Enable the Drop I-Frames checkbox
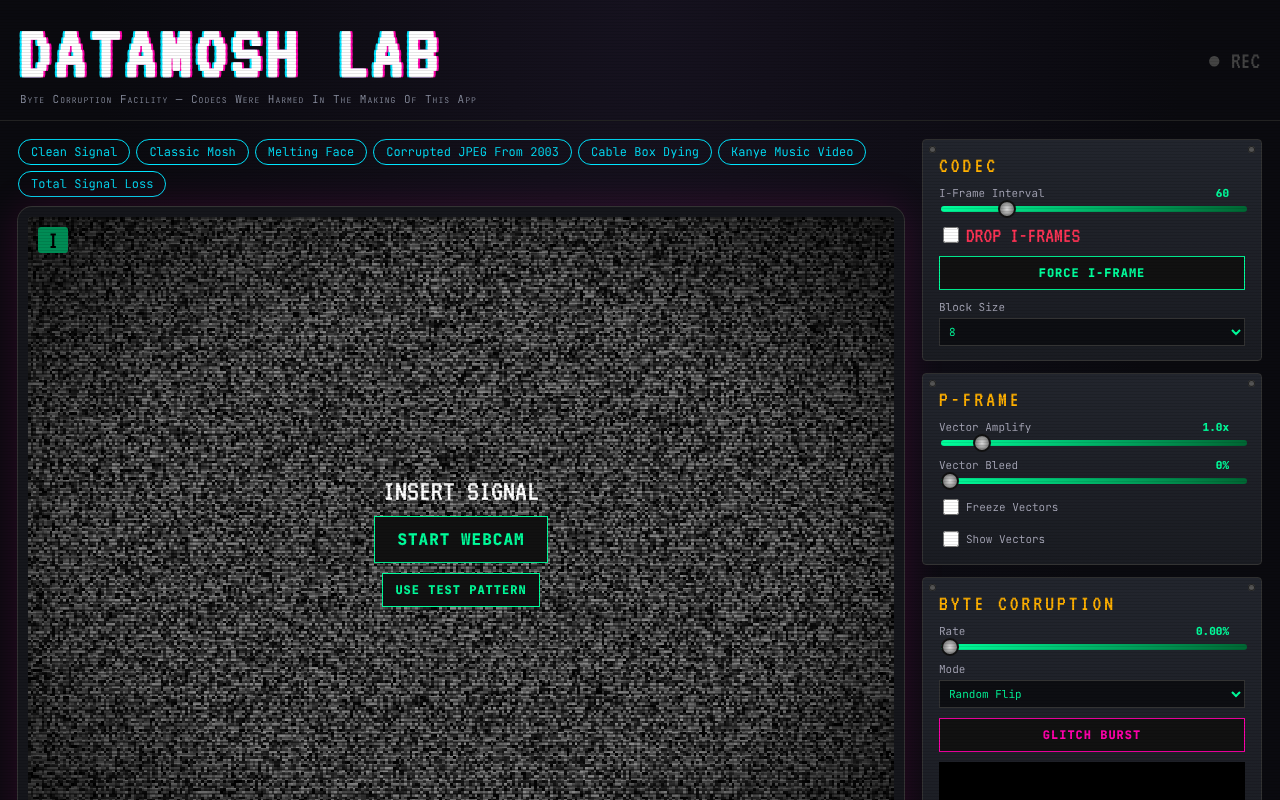 coord(951,235)
